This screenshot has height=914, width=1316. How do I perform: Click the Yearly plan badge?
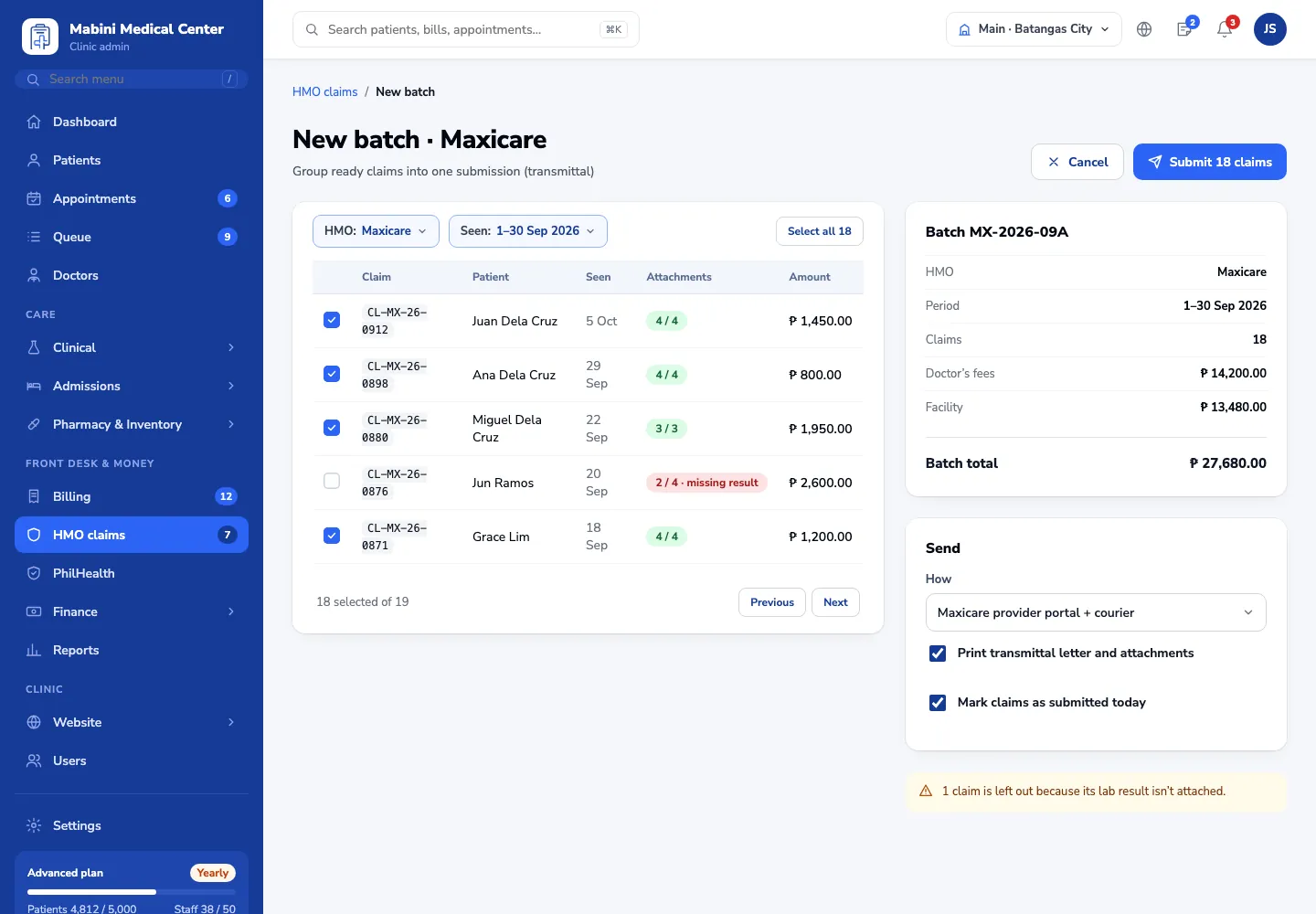click(213, 873)
